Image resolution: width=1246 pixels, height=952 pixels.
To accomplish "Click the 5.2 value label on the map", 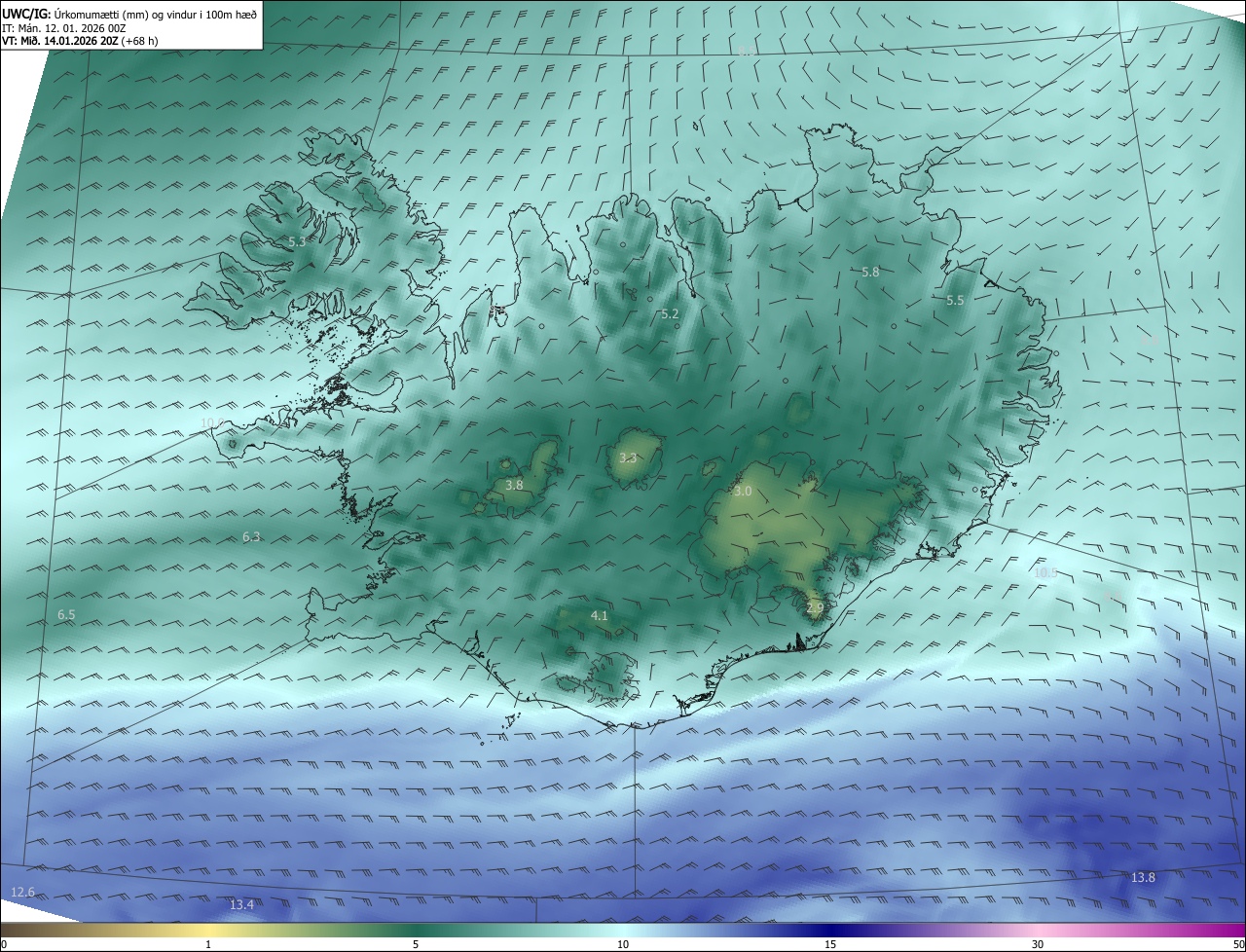I will 670,314.
